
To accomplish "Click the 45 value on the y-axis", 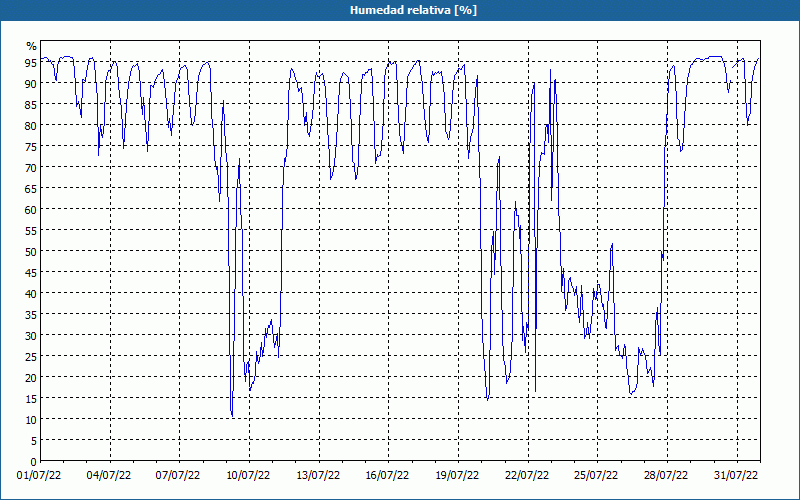I will [x=31, y=272].
